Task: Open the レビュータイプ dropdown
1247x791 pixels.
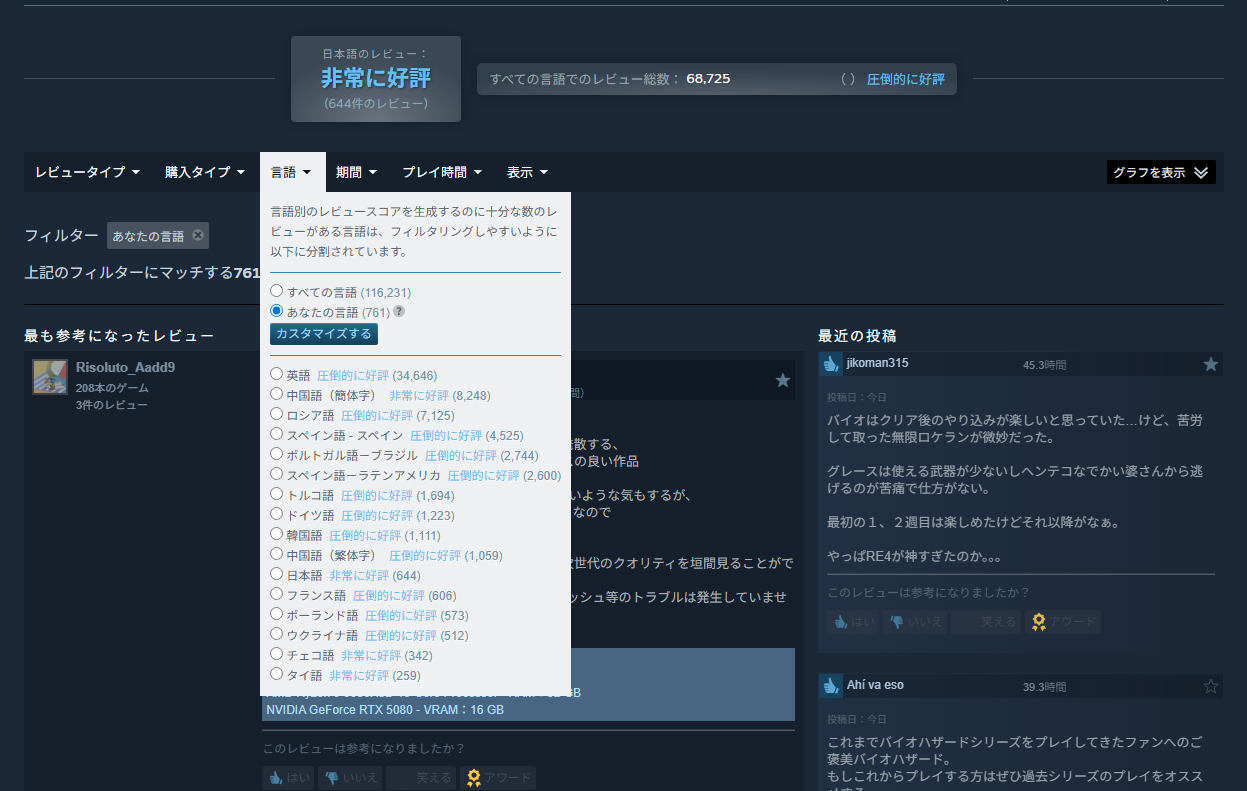Action: [87, 172]
